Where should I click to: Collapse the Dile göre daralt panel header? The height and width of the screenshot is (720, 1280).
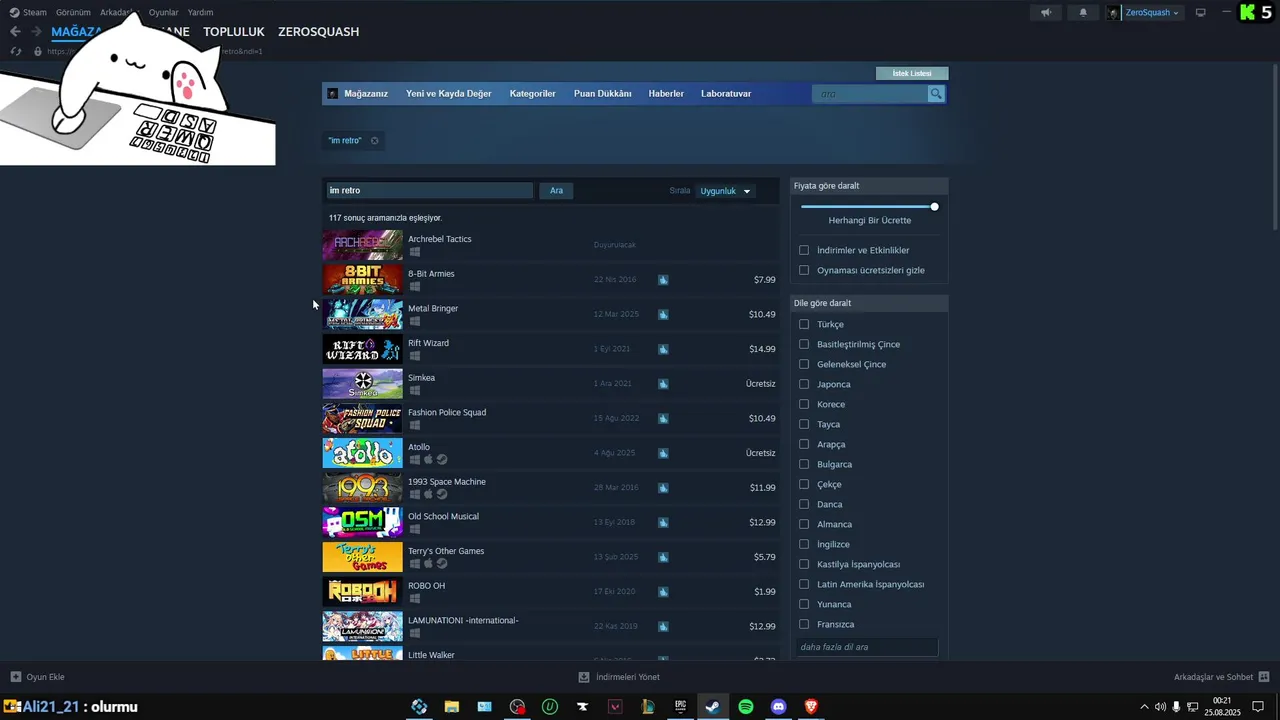(869, 303)
